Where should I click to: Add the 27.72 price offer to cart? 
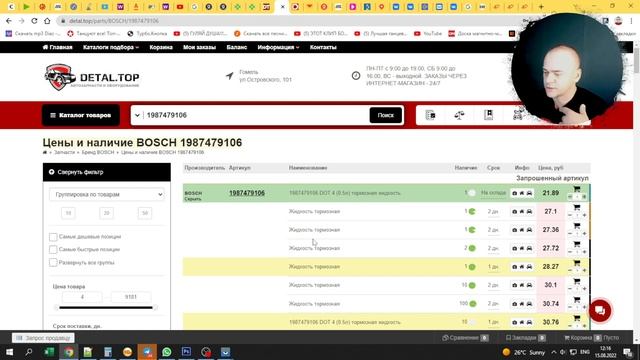[x=577, y=244]
